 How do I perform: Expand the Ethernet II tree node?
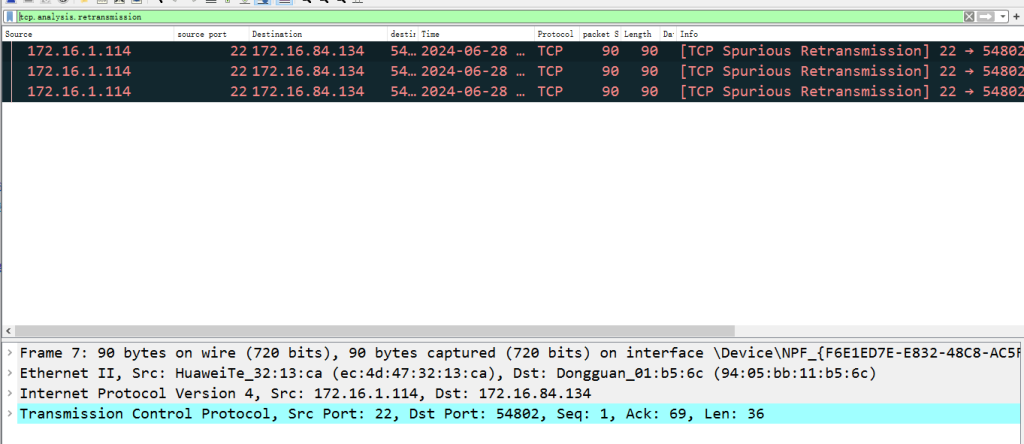click(x=9, y=373)
